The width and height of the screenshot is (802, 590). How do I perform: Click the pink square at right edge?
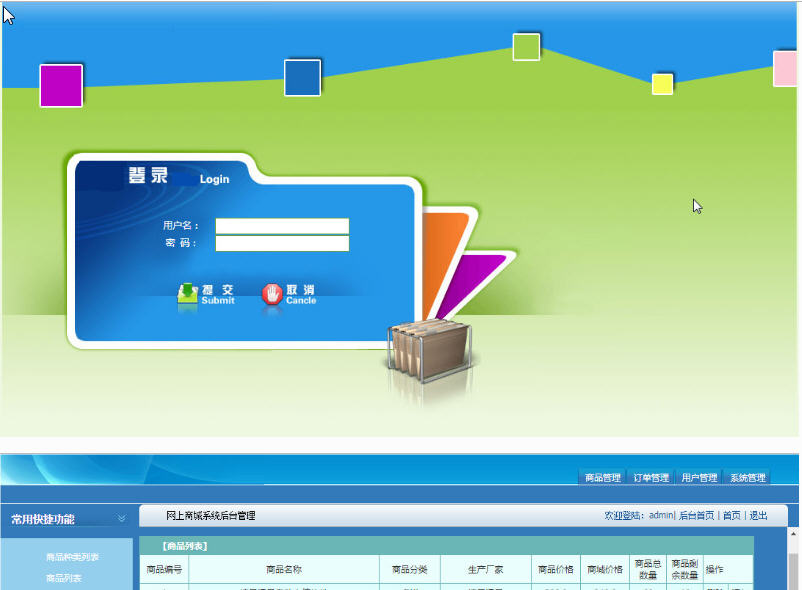[786, 69]
